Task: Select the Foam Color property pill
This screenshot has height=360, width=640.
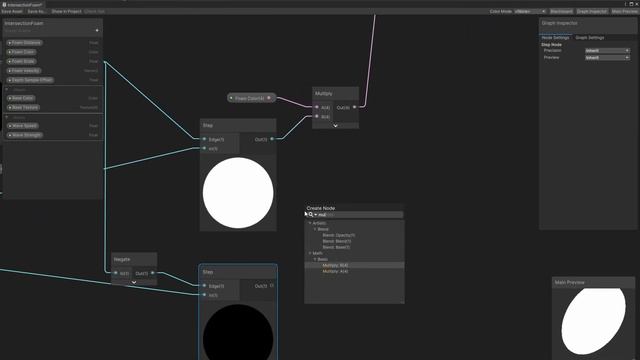Action: [22, 52]
